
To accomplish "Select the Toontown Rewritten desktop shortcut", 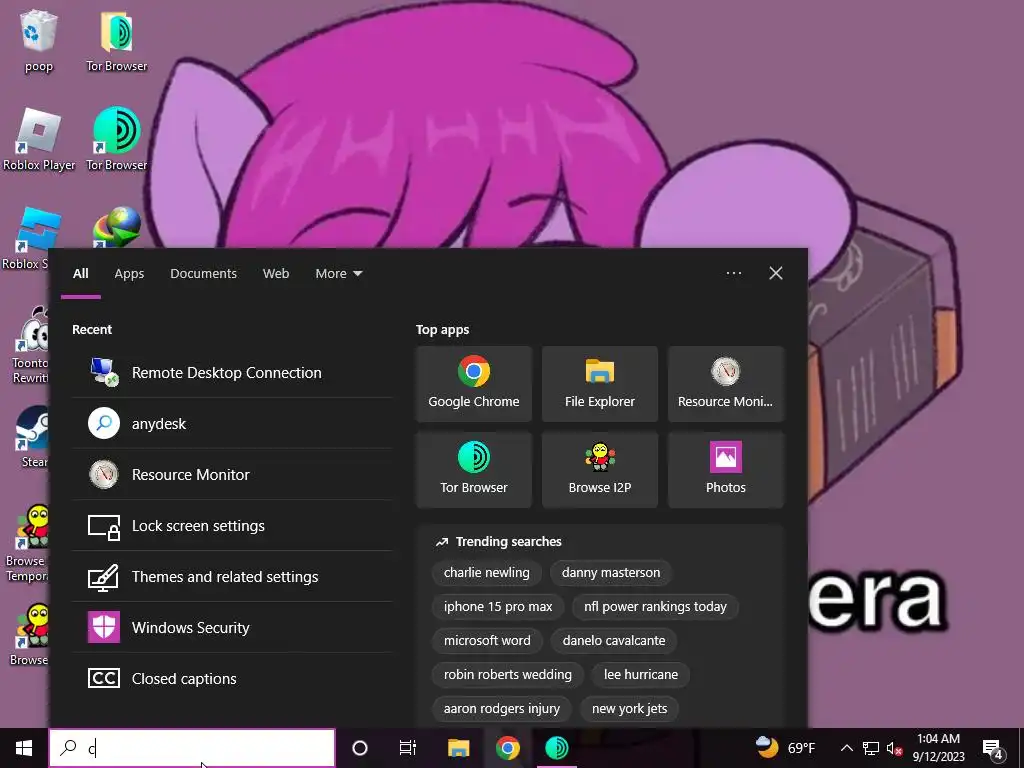I will click(29, 346).
